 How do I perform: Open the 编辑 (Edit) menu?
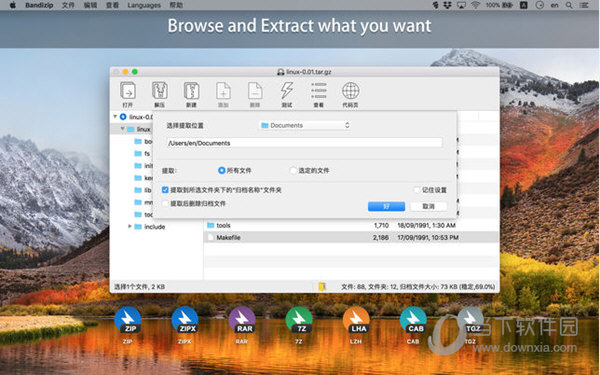coord(90,5)
